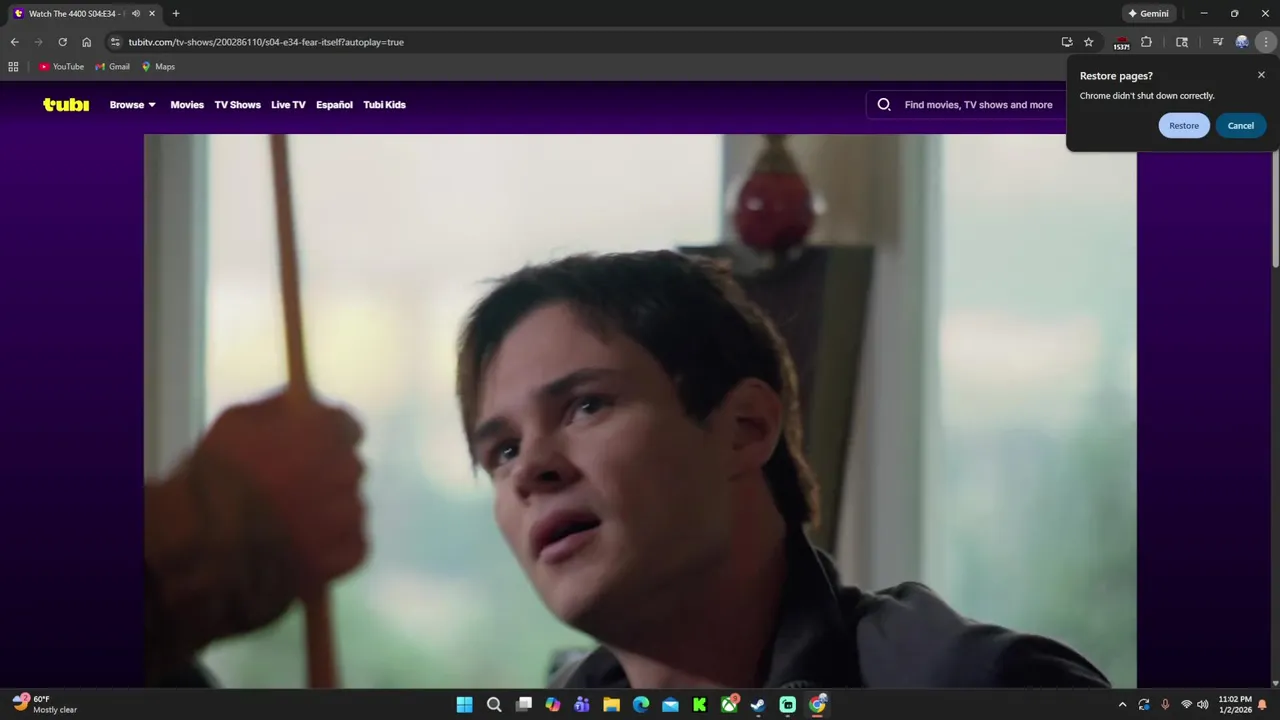Open the TV Shows section
This screenshot has height=720, width=1280.
point(237,104)
